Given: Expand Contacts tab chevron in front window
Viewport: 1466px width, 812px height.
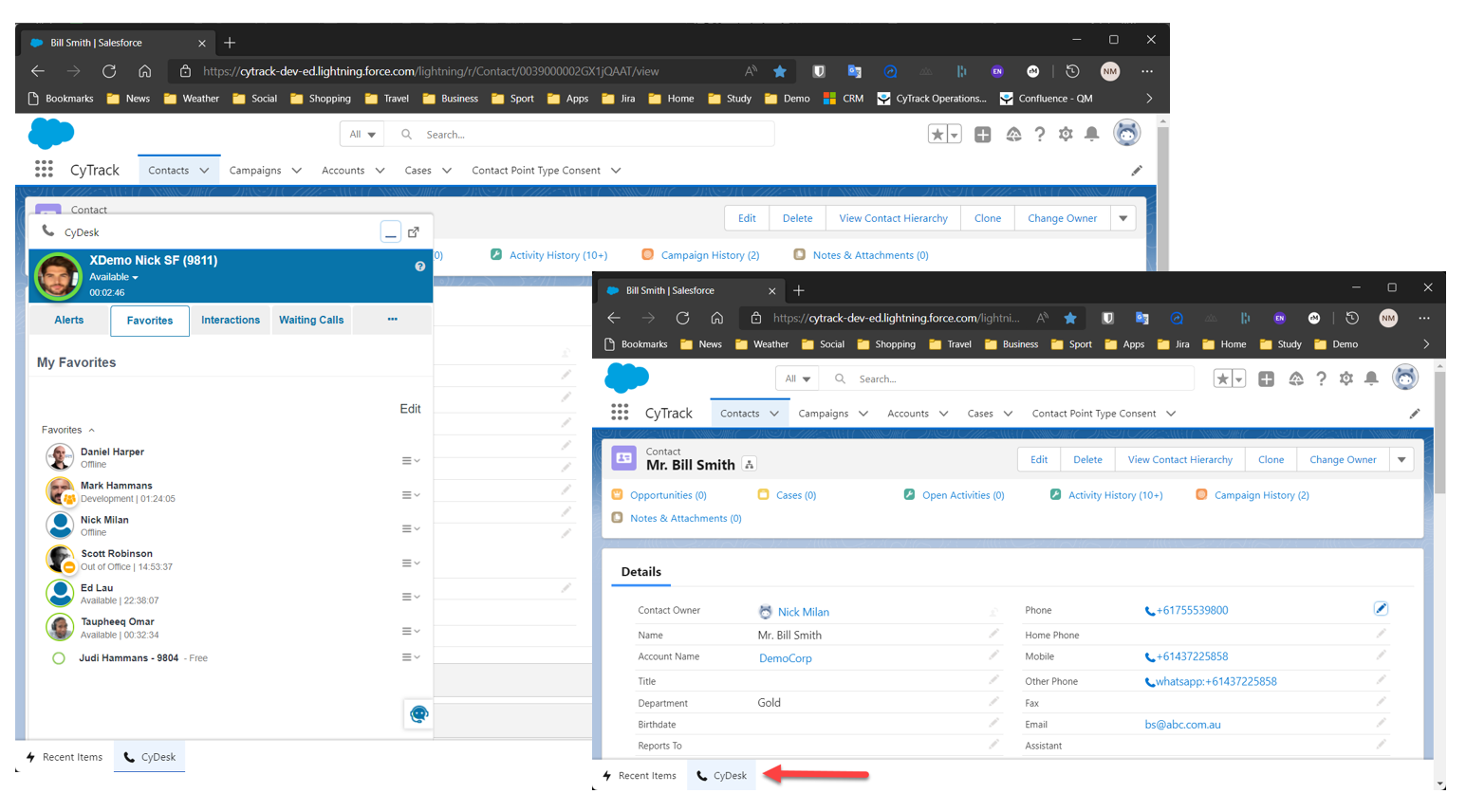Looking at the screenshot, I should (774, 414).
